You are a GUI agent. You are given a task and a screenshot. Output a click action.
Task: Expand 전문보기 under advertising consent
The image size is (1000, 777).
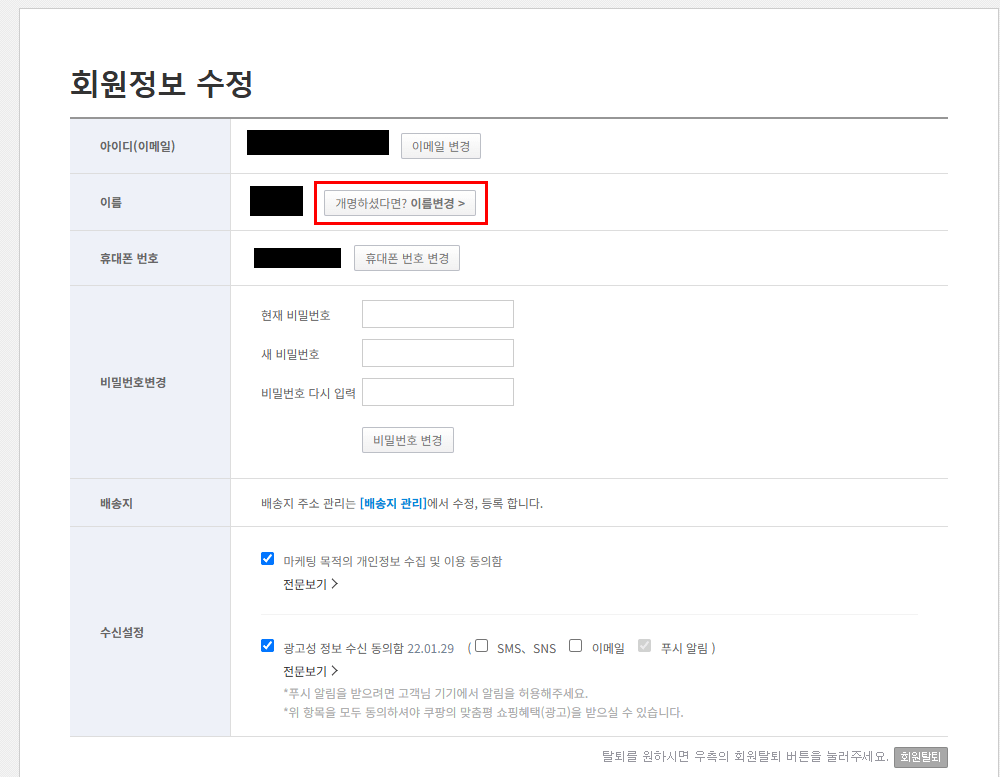pyautogui.click(x=304, y=671)
